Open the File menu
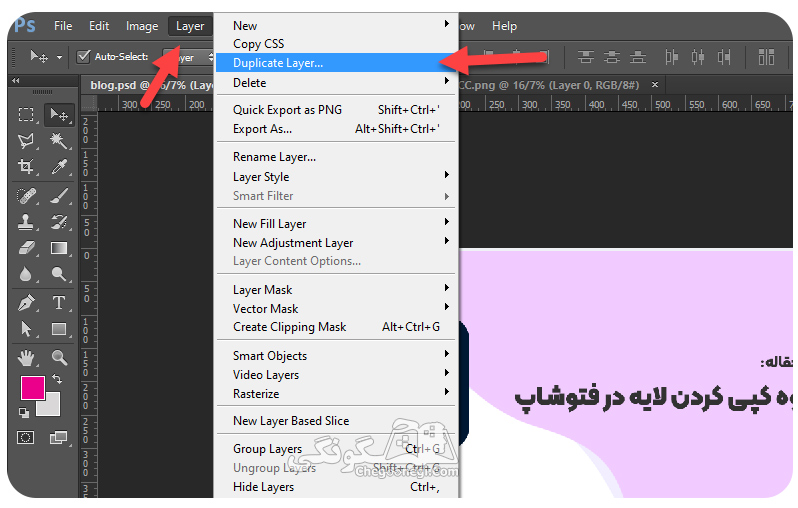798x508 pixels. (63, 26)
